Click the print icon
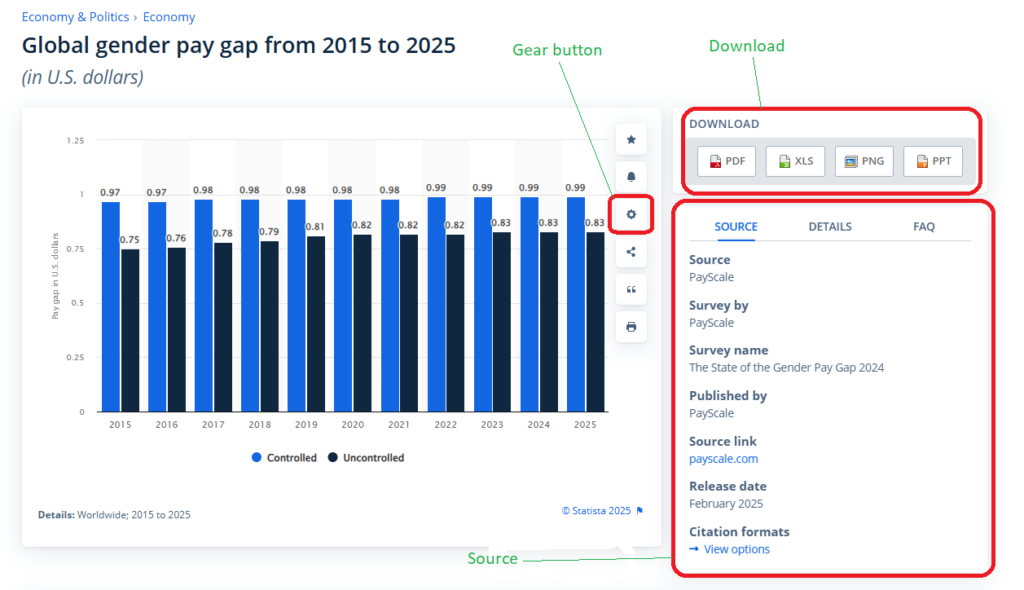Screen dimensions: 1024x590 (631, 327)
